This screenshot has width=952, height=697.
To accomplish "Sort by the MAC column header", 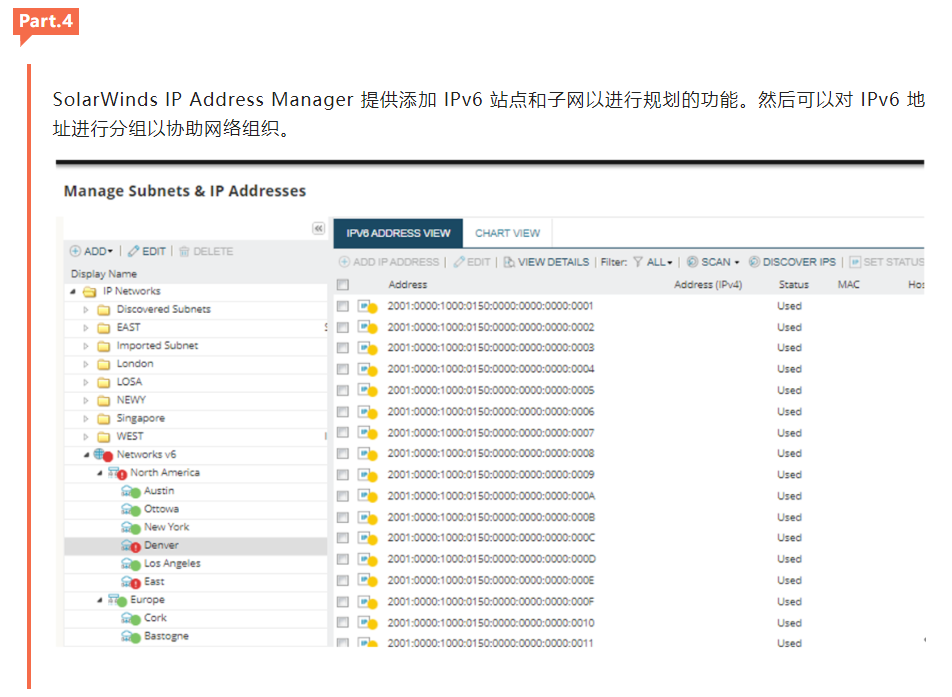I will click(848, 284).
